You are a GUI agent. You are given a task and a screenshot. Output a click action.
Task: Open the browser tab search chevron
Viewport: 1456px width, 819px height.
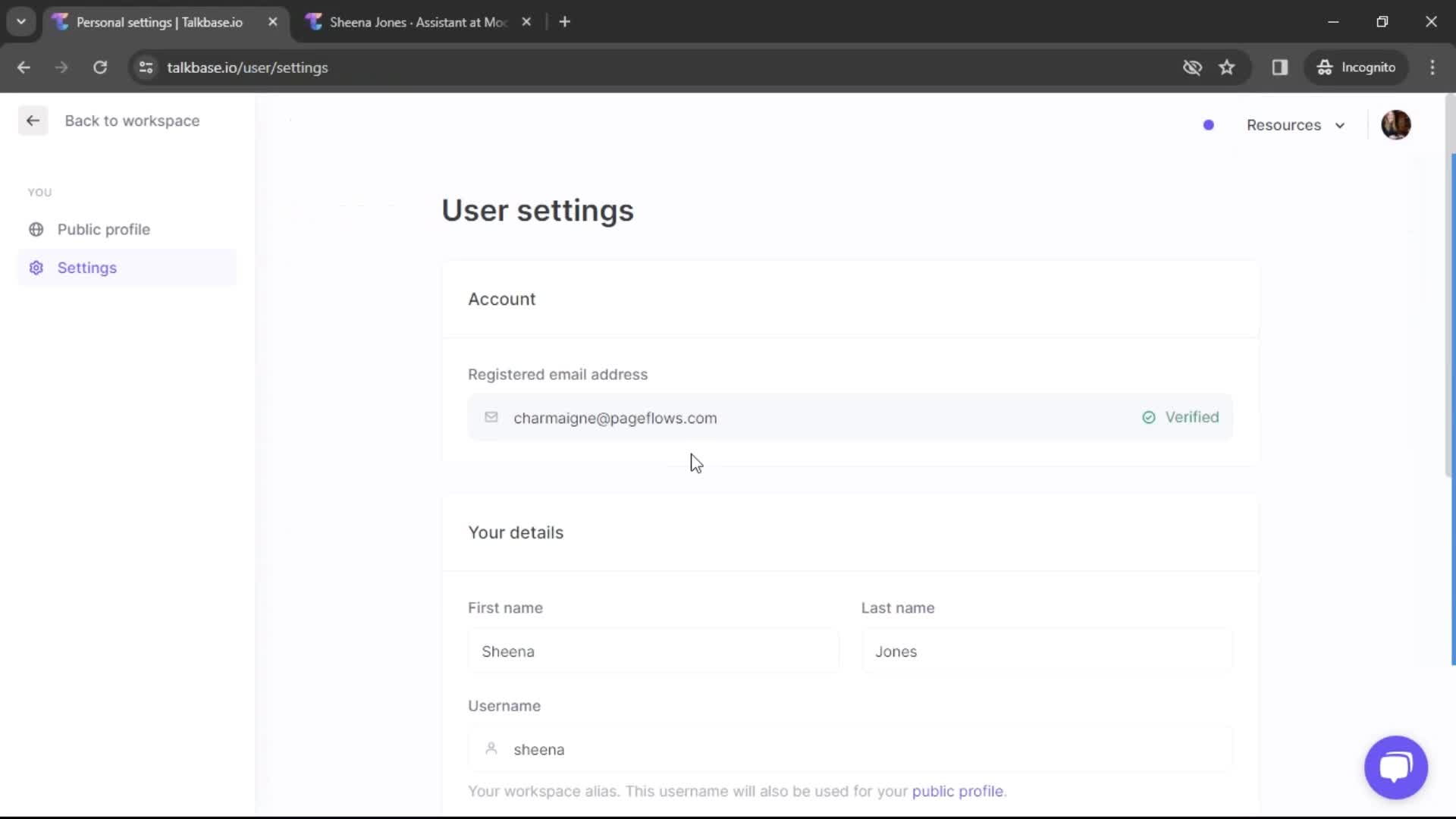click(x=20, y=21)
